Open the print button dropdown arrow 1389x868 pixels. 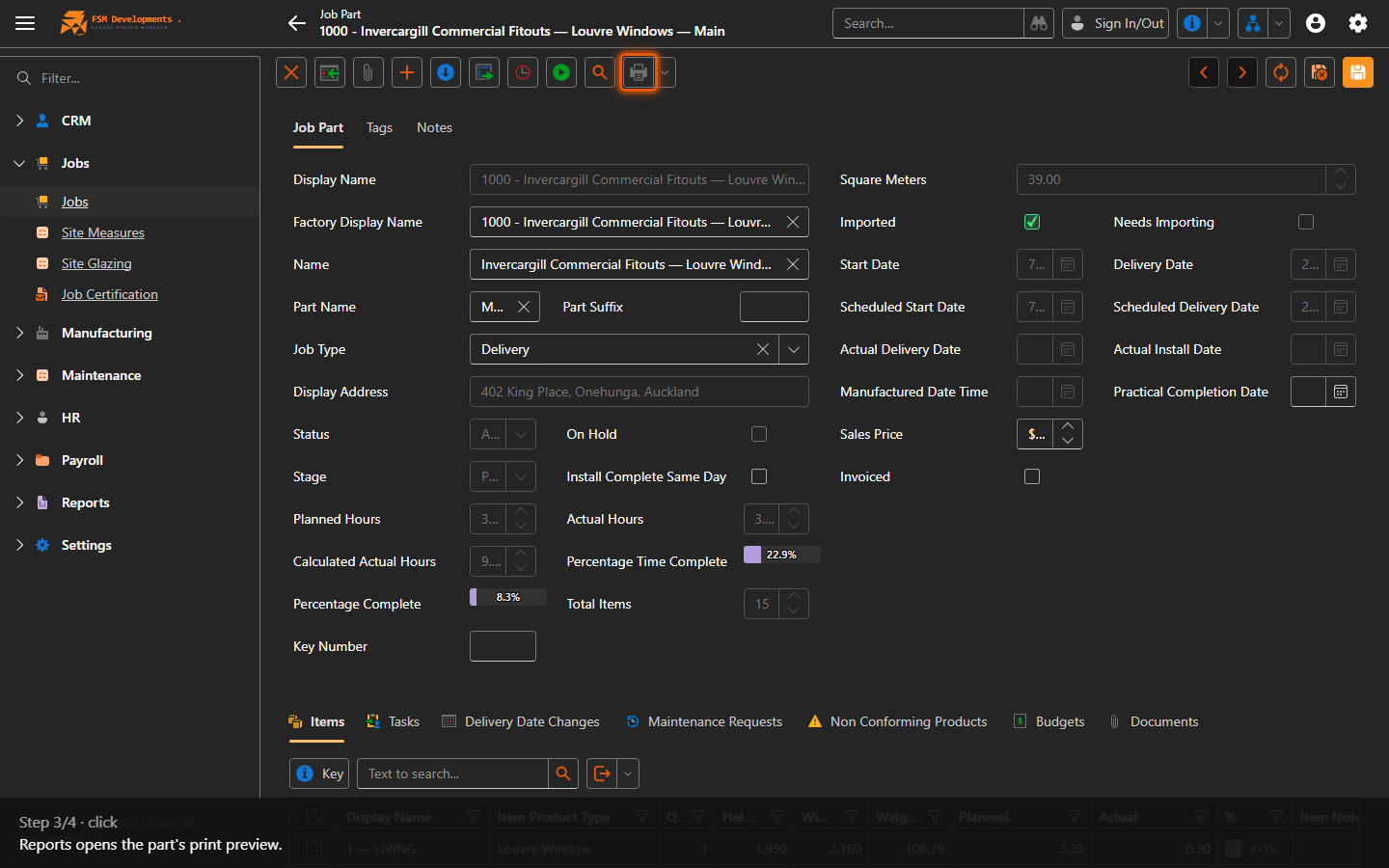(x=665, y=72)
